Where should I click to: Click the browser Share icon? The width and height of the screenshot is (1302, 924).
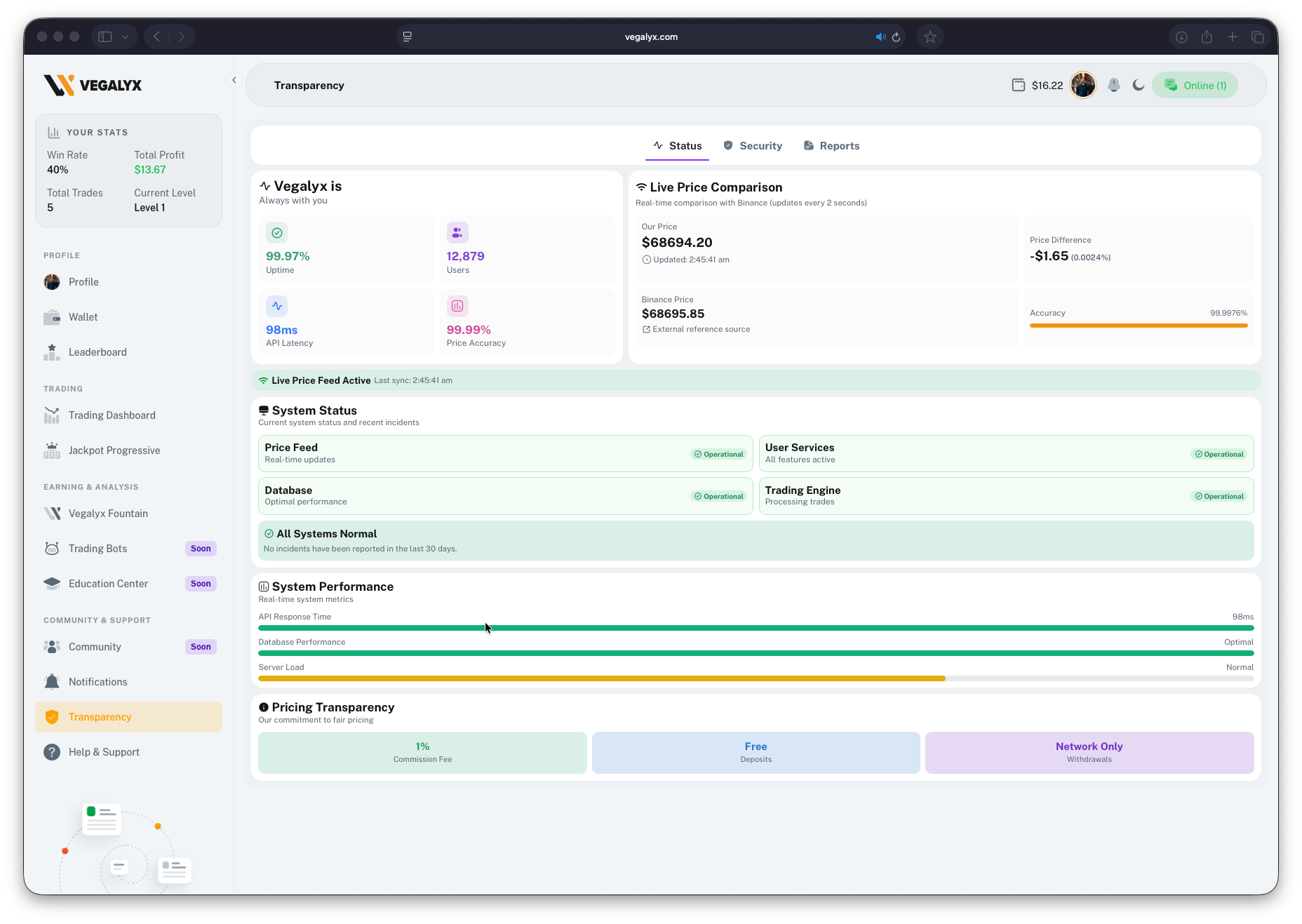tap(1207, 37)
